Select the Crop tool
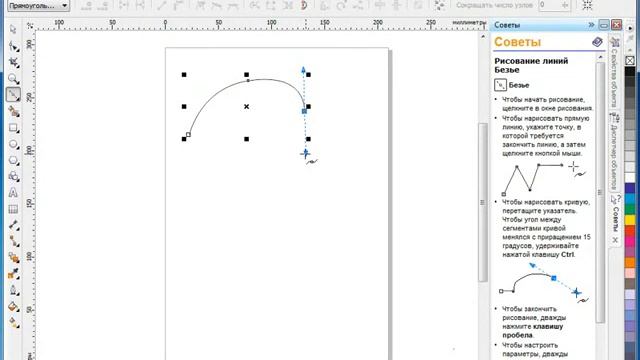The width and height of the screenshot is (640, 360). point(13,62)
